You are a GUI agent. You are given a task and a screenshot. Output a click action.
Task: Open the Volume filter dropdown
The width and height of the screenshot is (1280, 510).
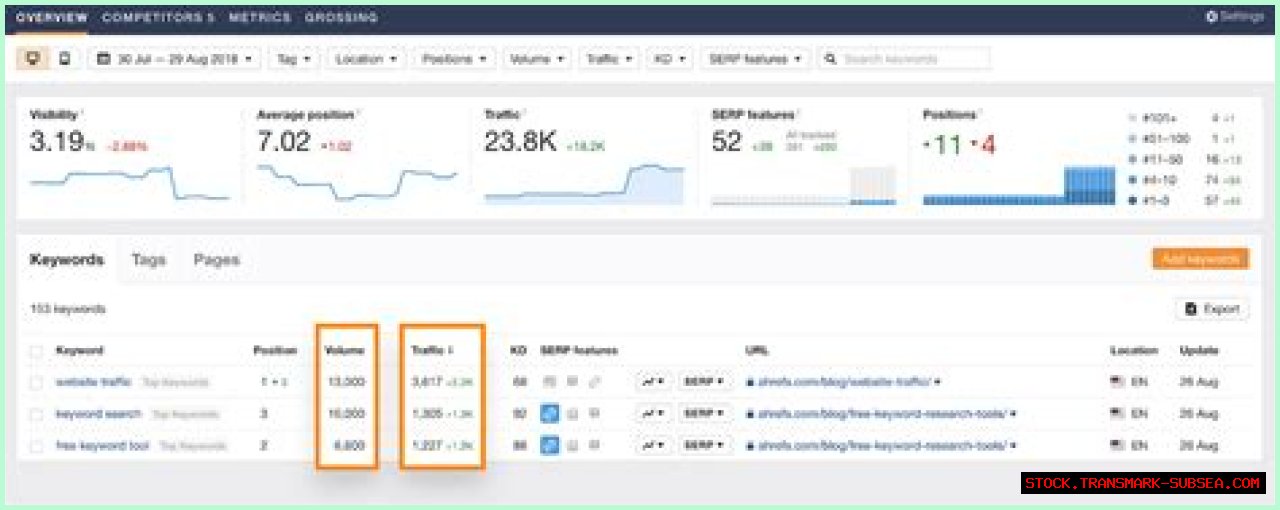click(x=538, y=59)
